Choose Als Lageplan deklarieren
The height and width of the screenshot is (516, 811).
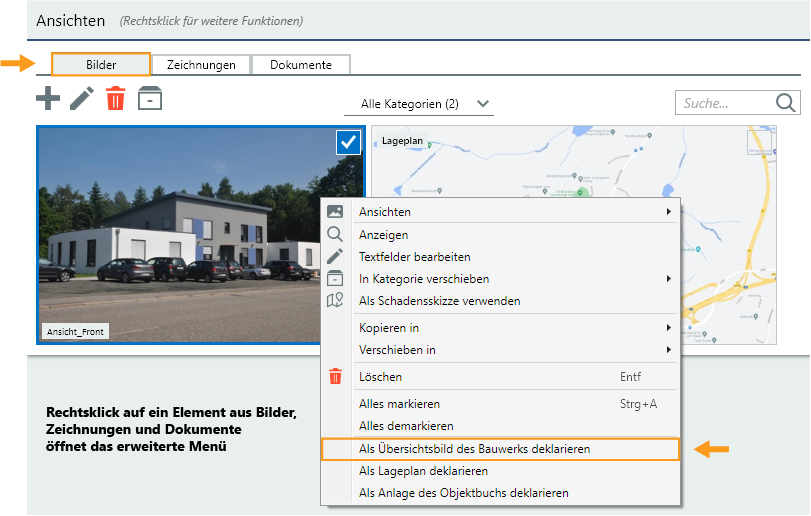[x=501, y=471]
